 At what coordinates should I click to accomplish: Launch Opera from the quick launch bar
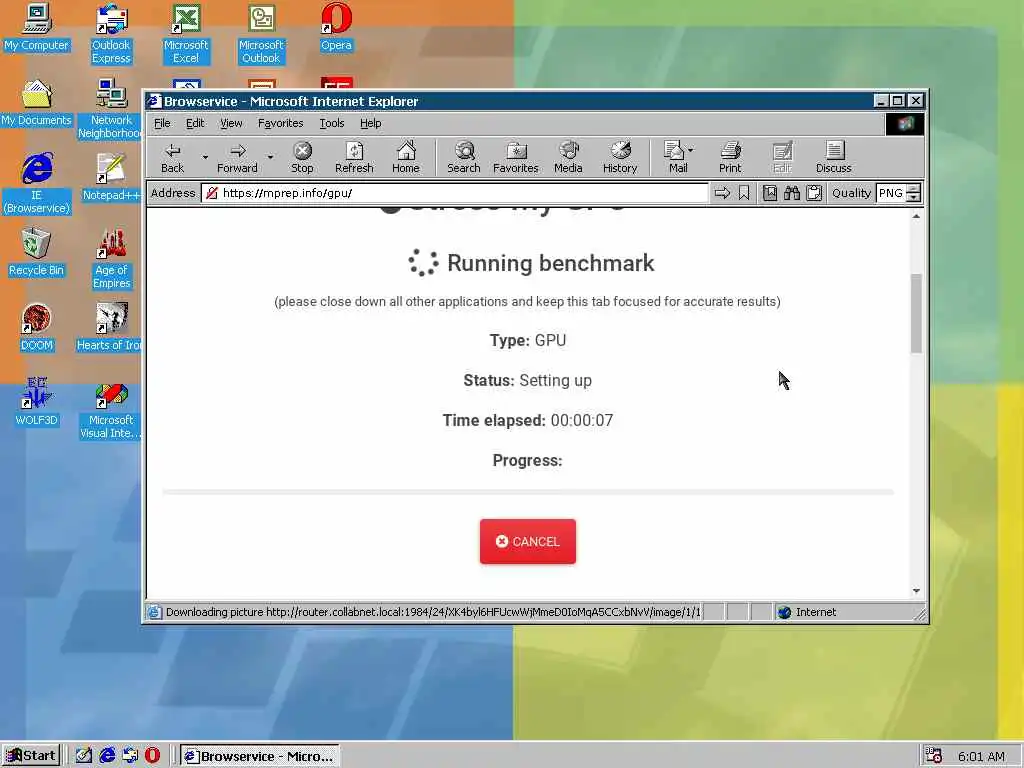coord(152,756)
